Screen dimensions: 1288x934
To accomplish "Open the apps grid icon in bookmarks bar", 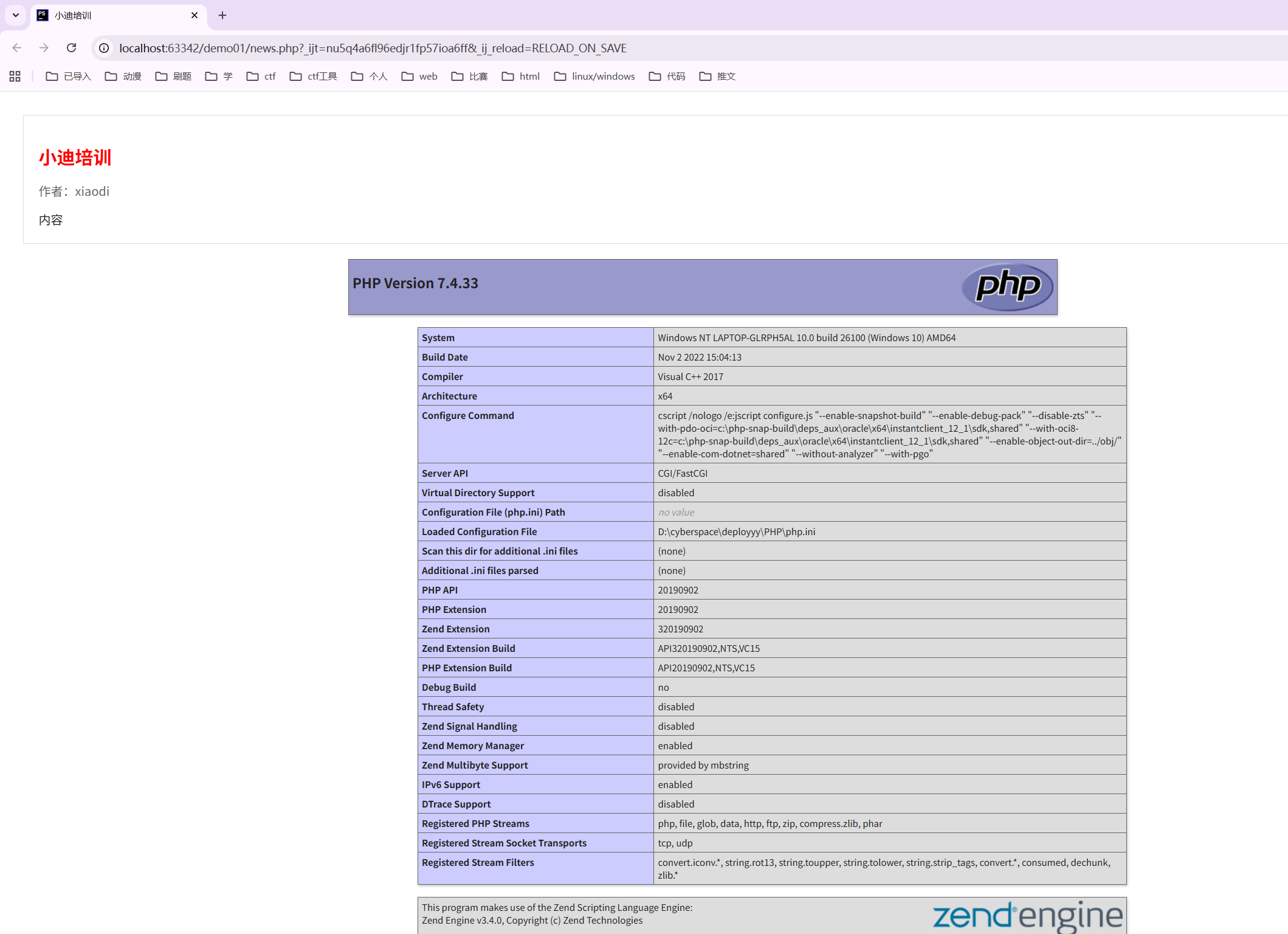I will pyautogui.click(x=15, y=76).
